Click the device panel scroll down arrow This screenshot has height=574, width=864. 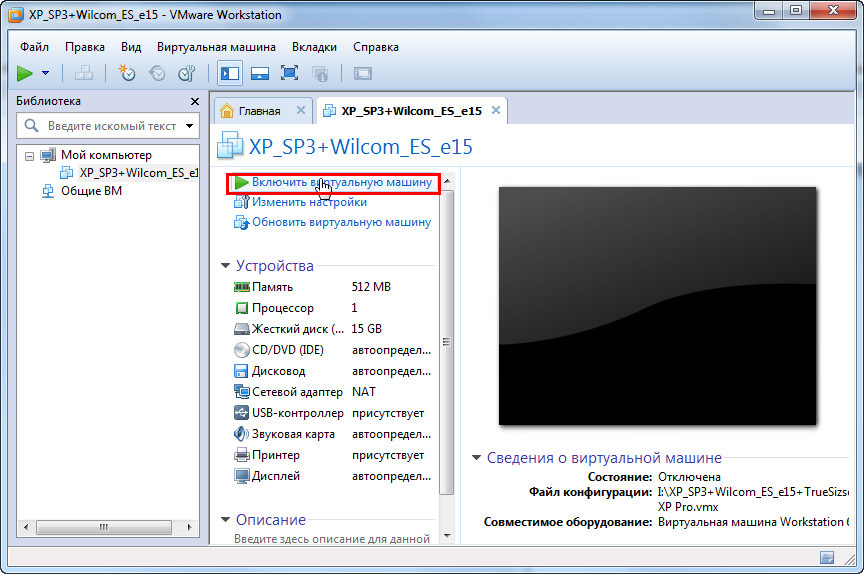(447, 536)
